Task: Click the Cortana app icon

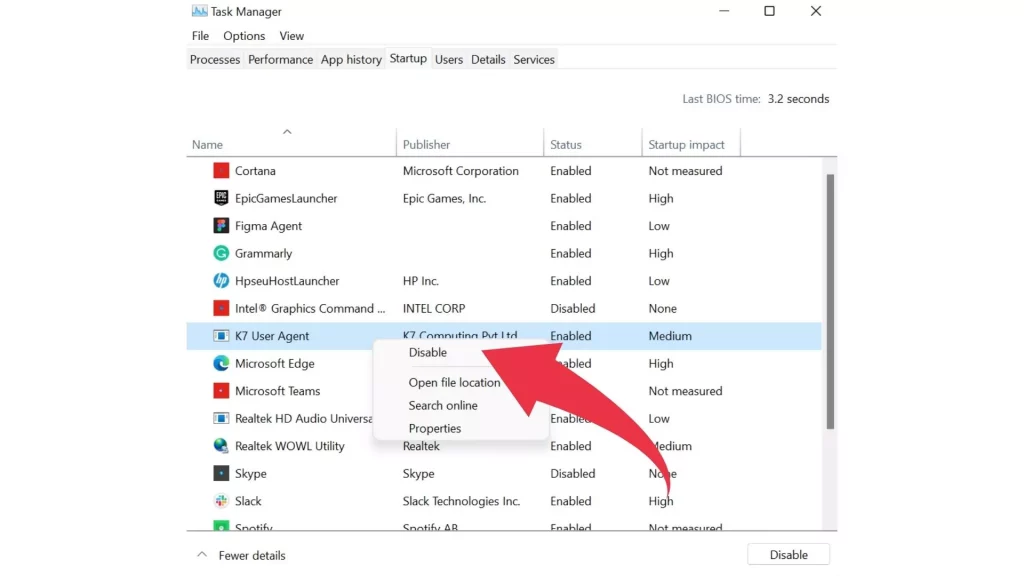Action: [221, 171]
